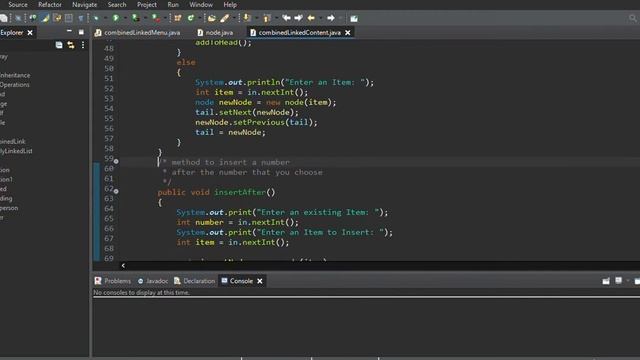Image resolution: width=640 pixels, height=360 pixels.
Task: Open the Window menu
Action: (x=201, y=5)
